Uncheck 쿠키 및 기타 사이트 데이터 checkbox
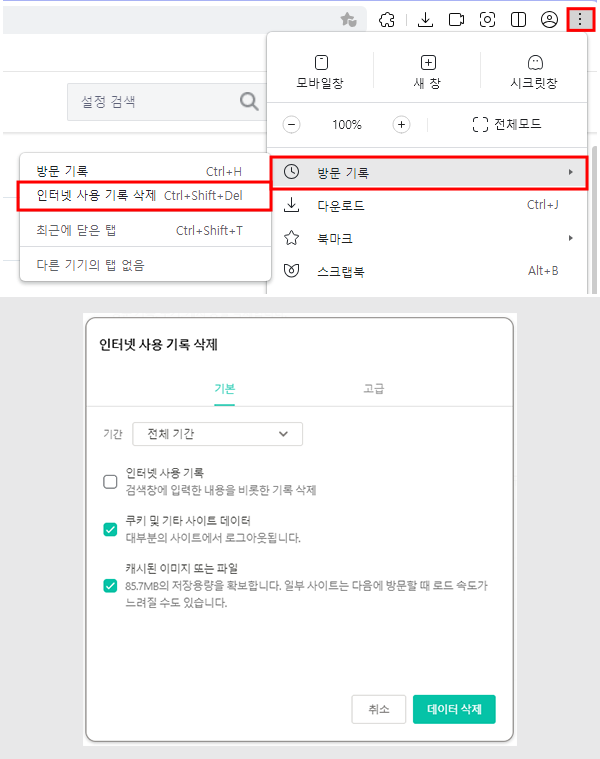Image resolution: width=600 pixels, height=759 pixels. [x=110, y=529]
